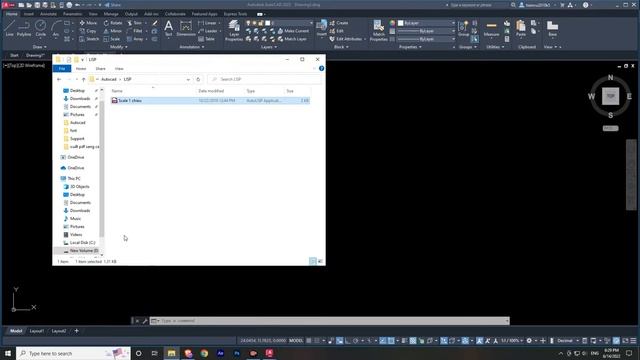Screen dimensions: 640x360
Task: Switch to large icons view in Explorer
Action: click(320, 261)
